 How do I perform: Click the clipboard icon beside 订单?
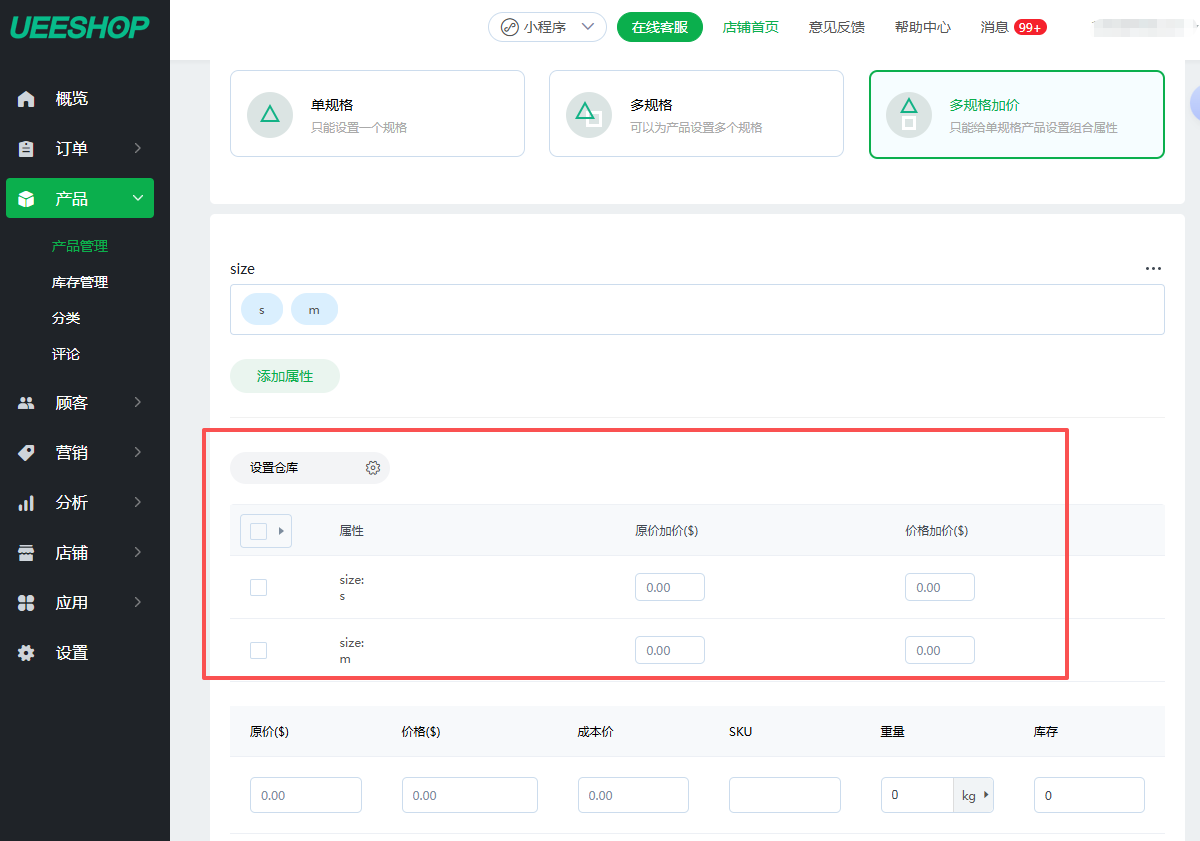27,149
